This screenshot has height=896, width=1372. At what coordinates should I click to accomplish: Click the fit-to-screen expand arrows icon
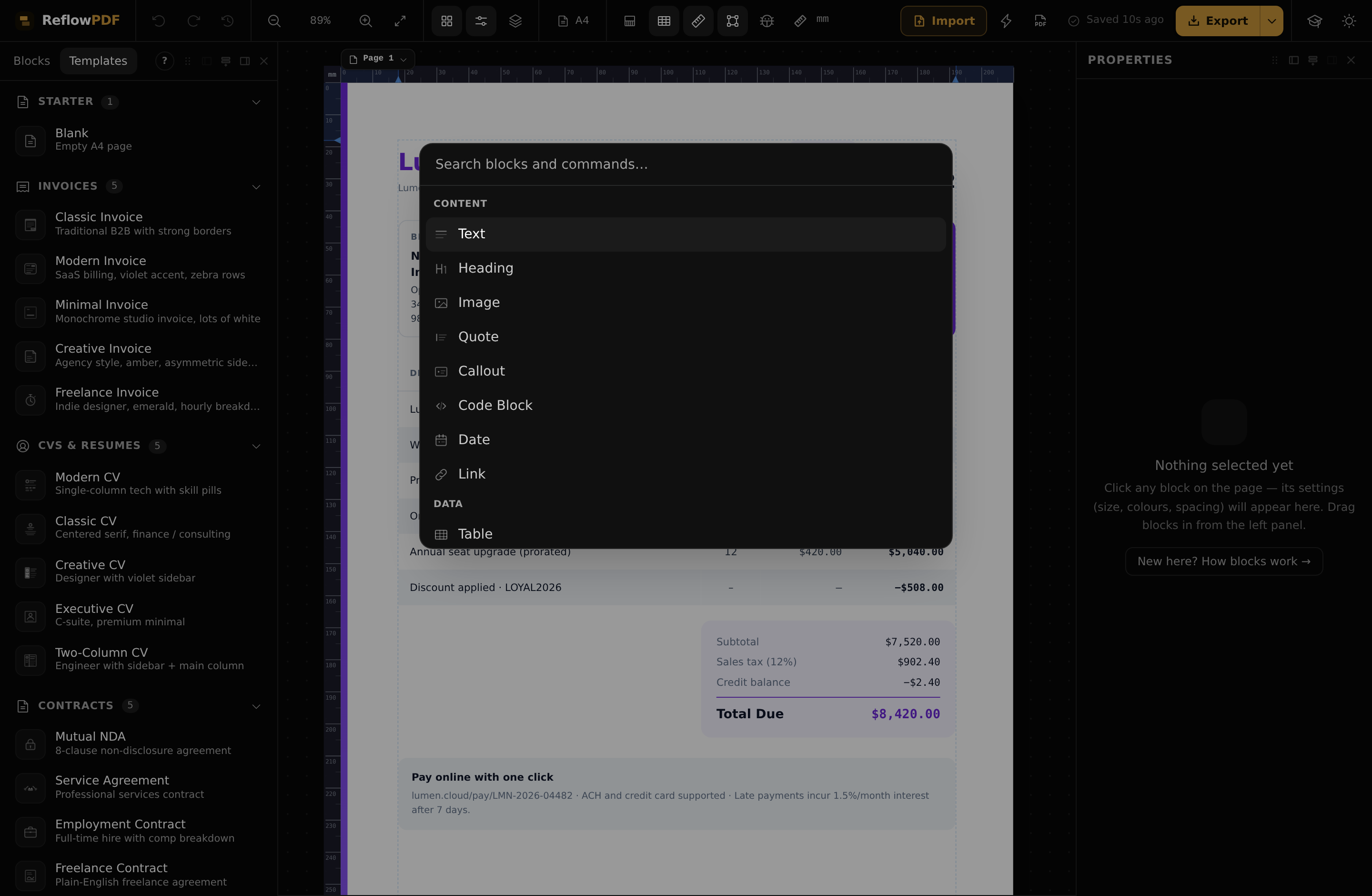[400, 21]
